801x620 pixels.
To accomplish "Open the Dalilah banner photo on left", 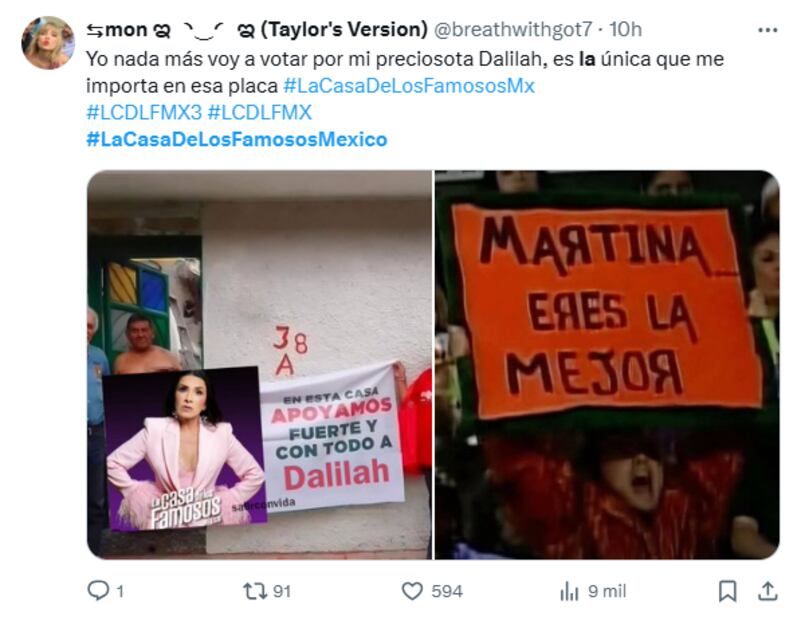I will coord(260,365).
